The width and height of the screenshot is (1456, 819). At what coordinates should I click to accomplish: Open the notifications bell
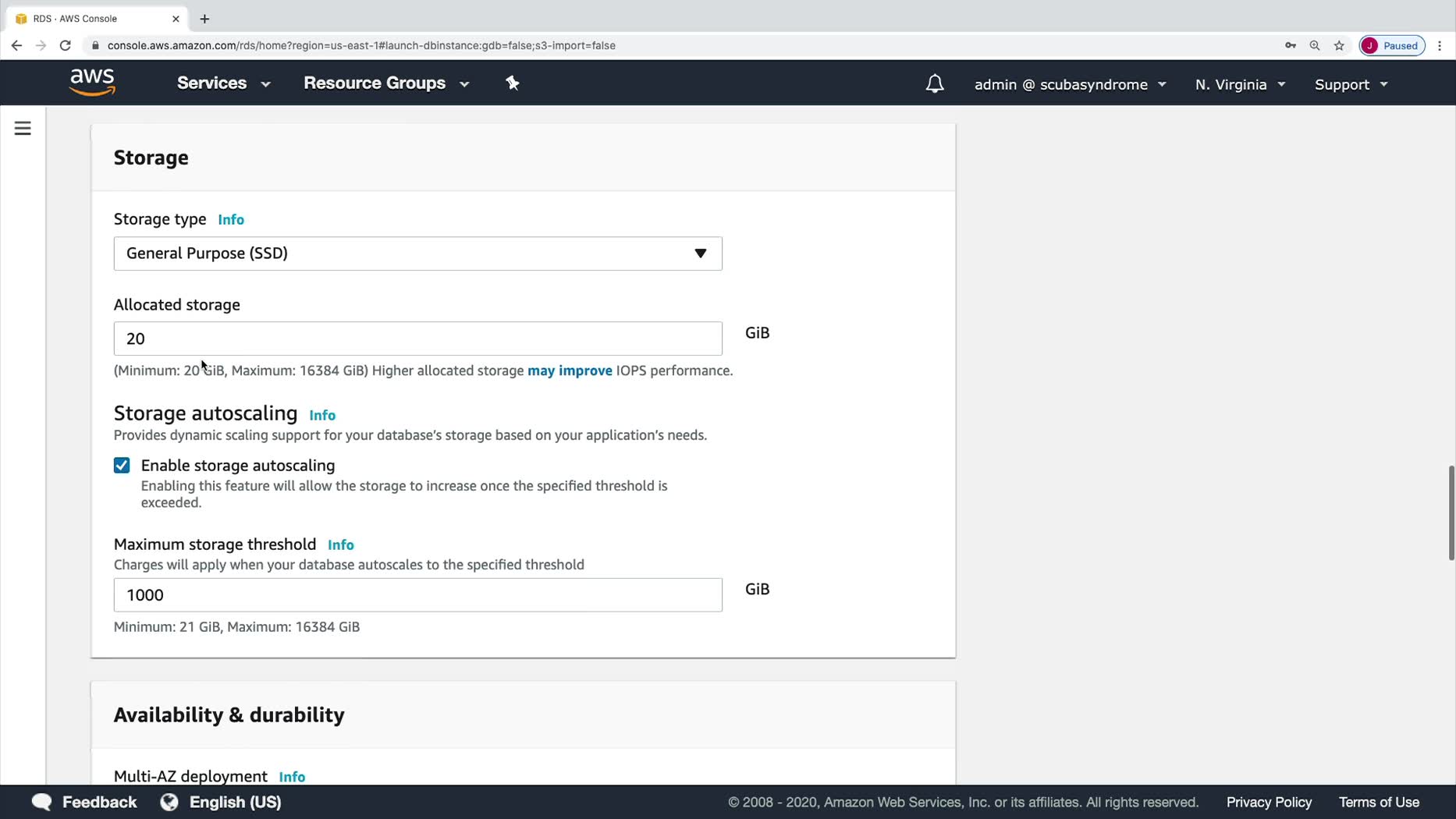coord(935,84)
